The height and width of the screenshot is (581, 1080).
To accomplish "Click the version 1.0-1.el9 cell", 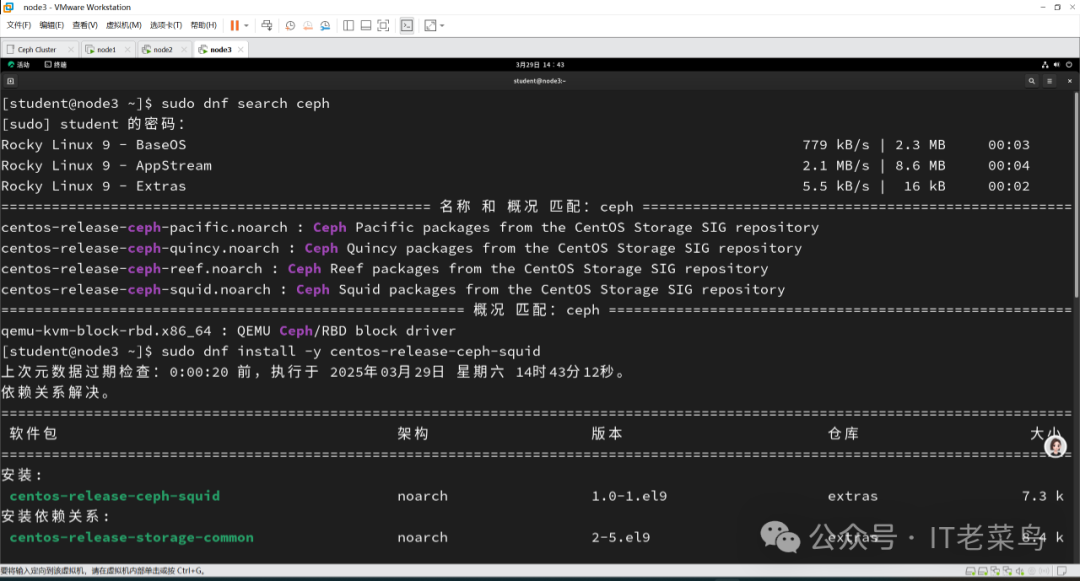I will point(629,496).
